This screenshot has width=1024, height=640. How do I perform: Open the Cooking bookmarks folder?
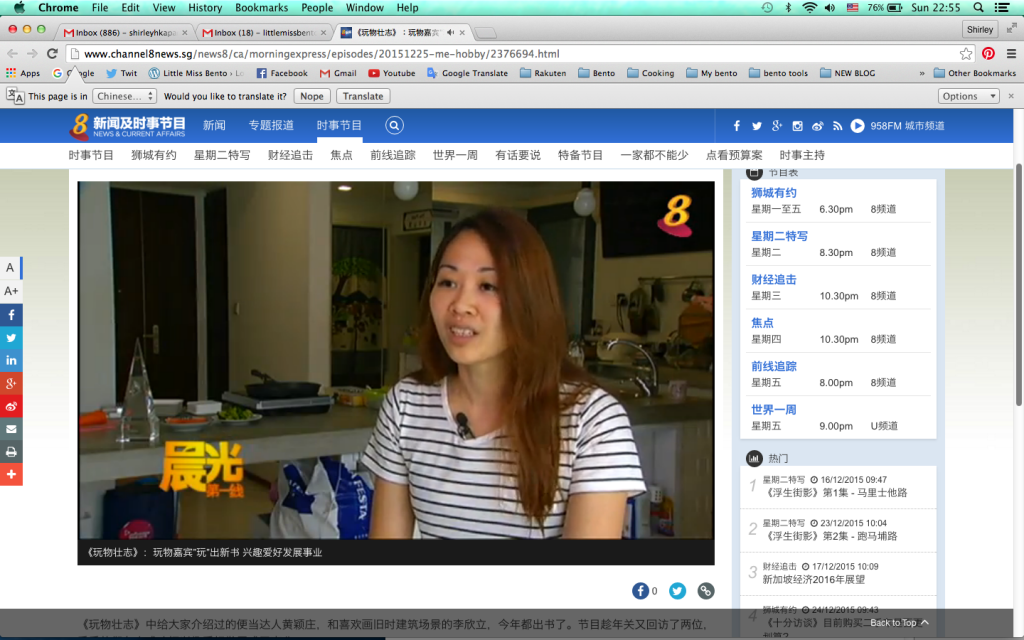pos(650,73)
